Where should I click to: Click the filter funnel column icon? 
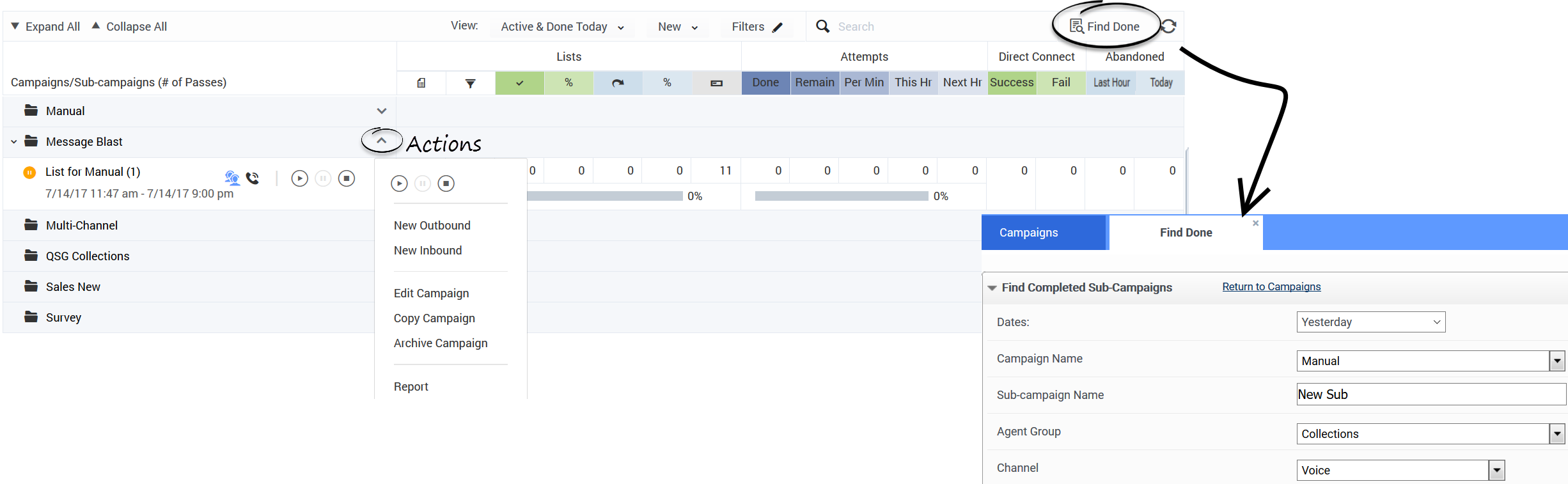coord(470,83)
